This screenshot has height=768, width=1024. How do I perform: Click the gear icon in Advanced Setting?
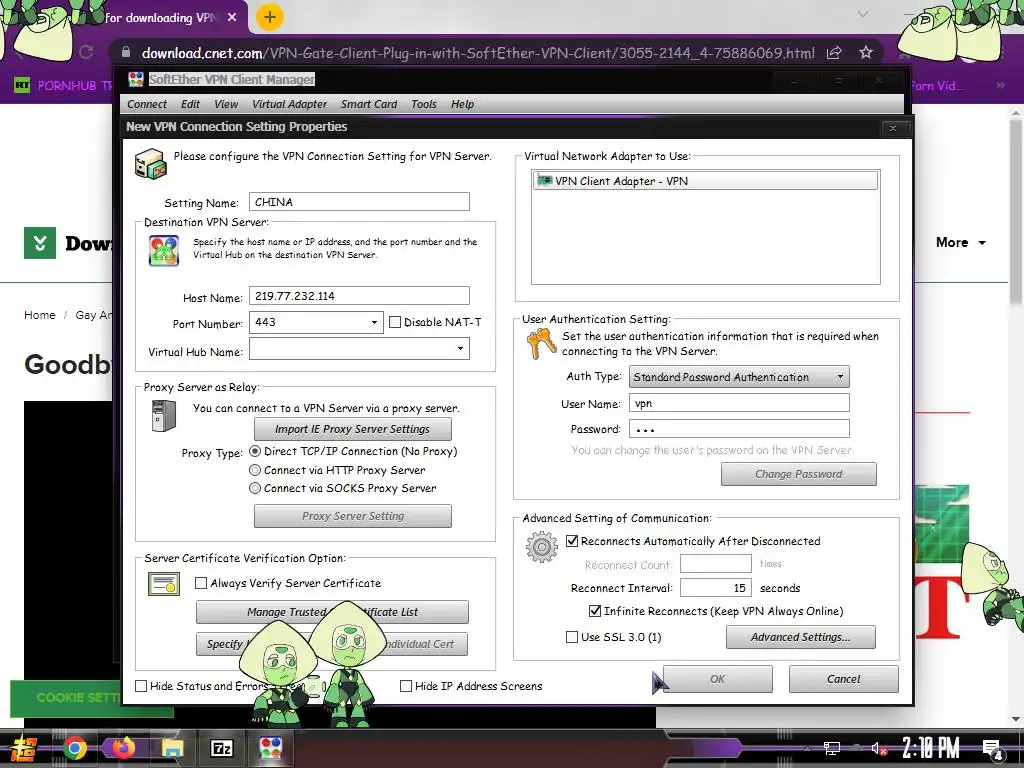coord(542,547)
